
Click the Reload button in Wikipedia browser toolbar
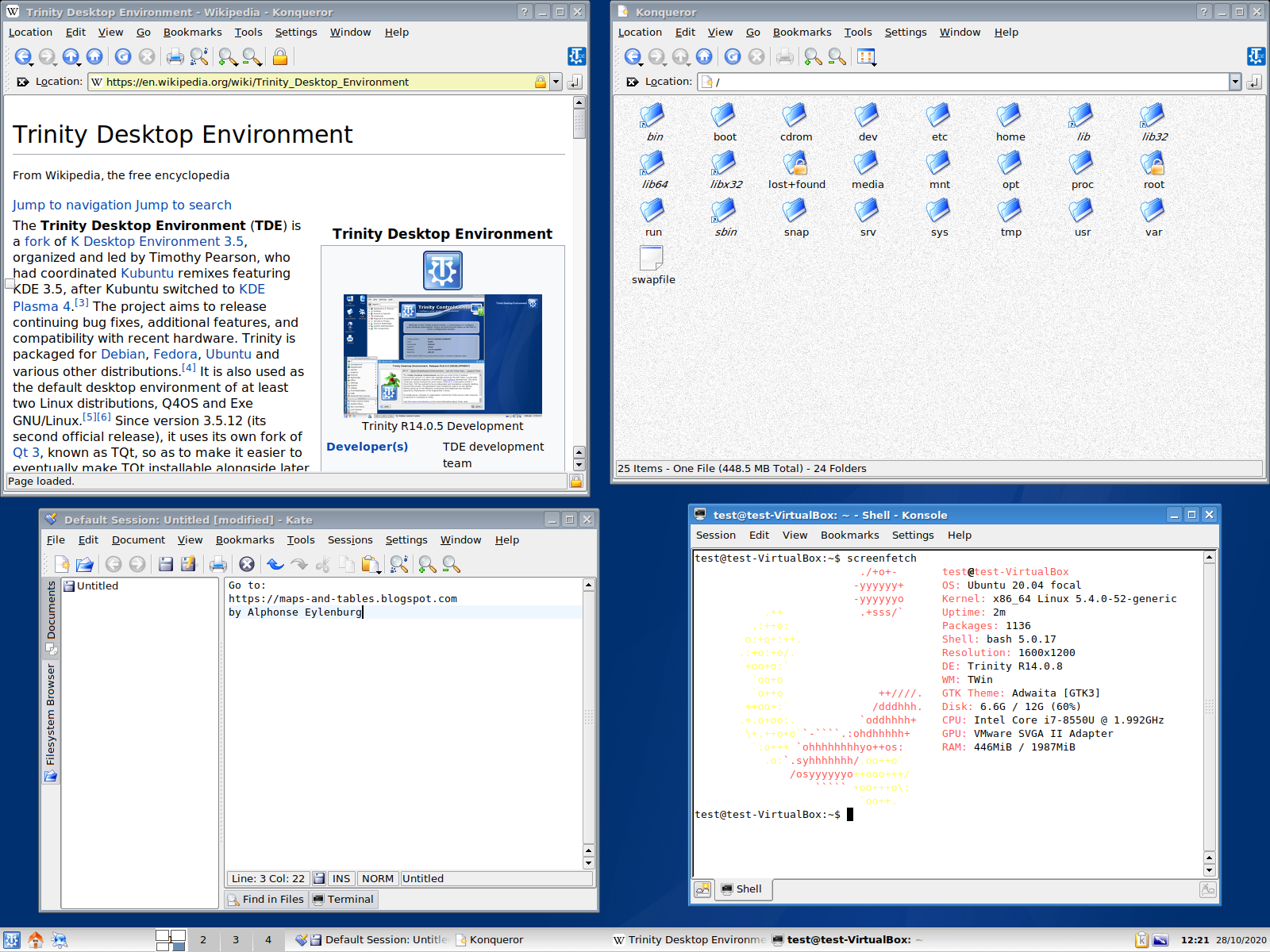click(122, 56)
